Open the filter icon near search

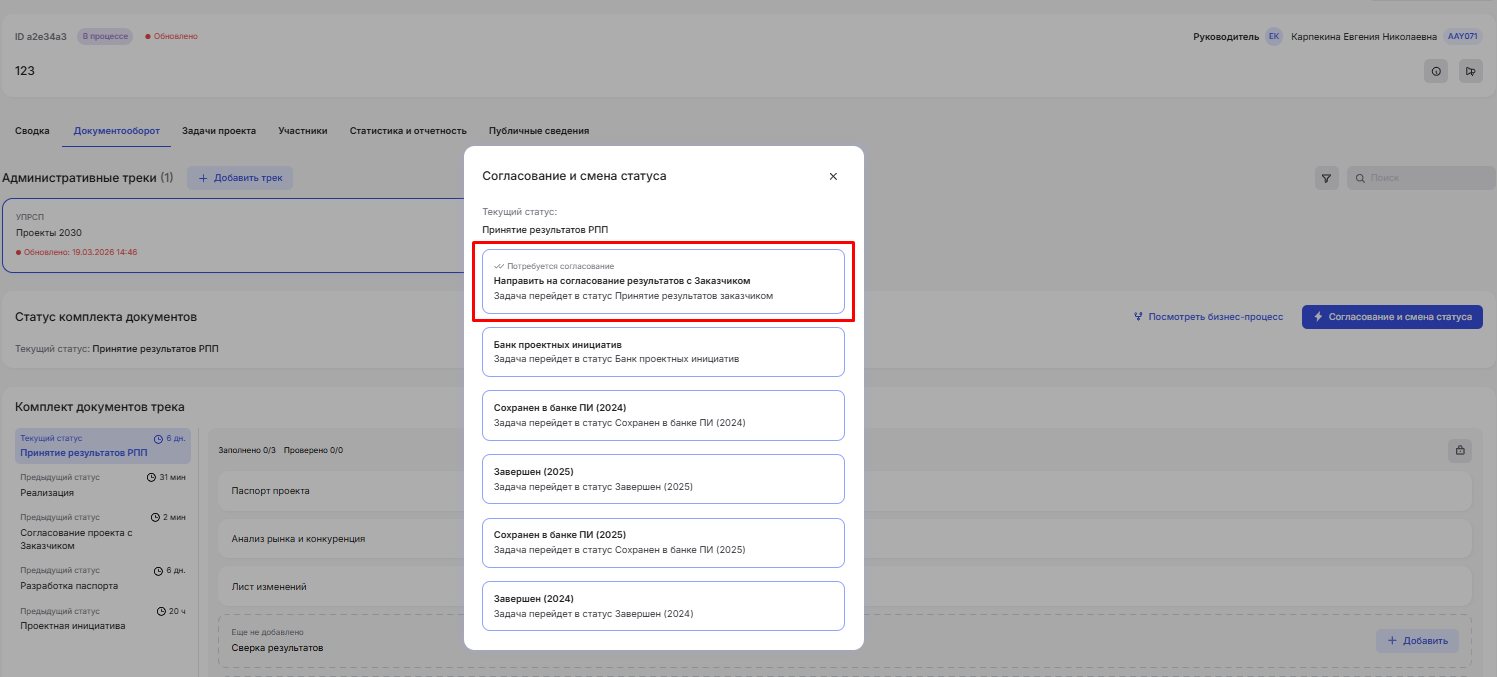click(x=1326, y=178)
